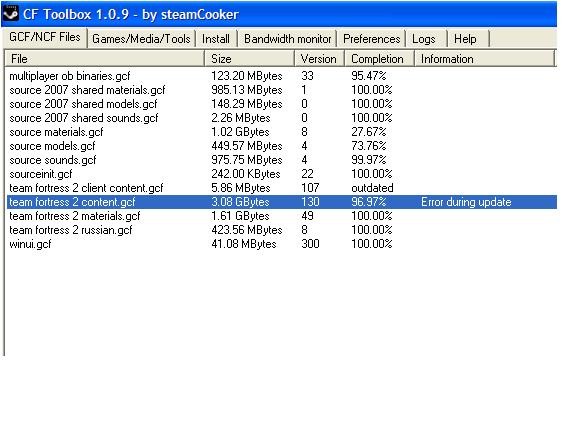The height and width of the screenshot is (432, 576).
Task: Click the 5.86 MBytes size cell
Action: pos(241,188)
